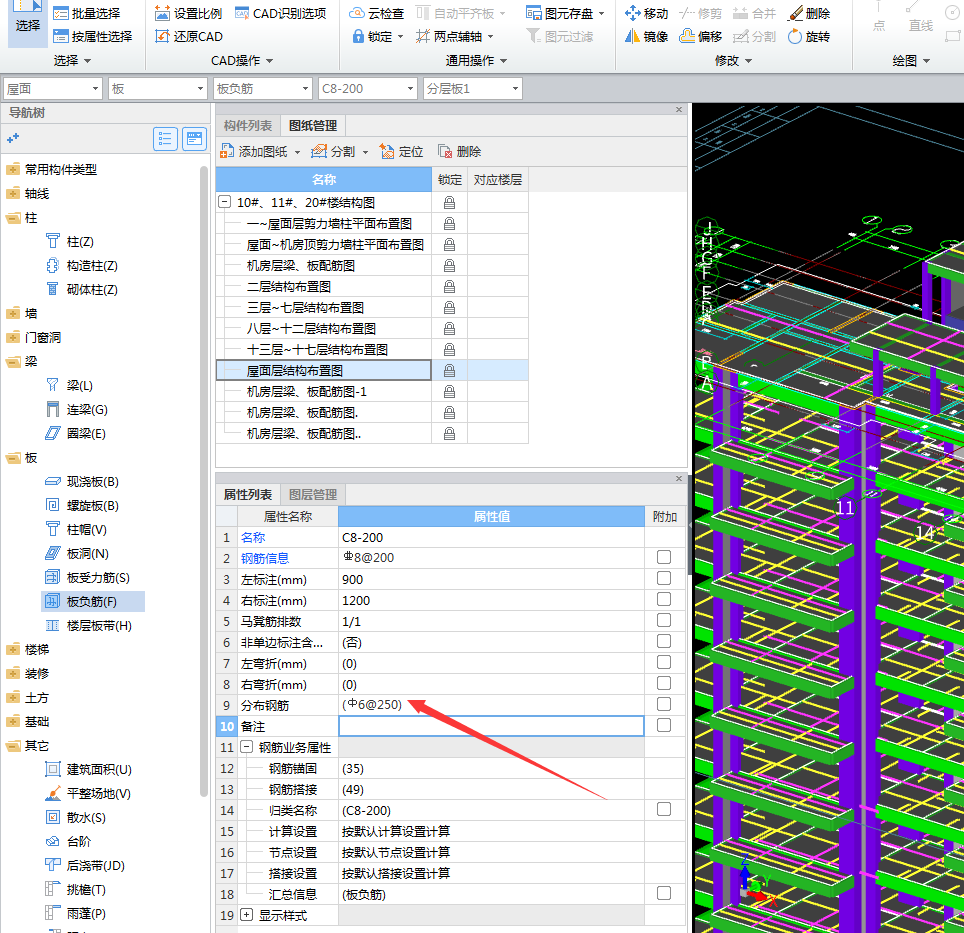The image size is (964, 933).
Task: Open the 屋面 floor dropdown
Action: tap(52, 89)
